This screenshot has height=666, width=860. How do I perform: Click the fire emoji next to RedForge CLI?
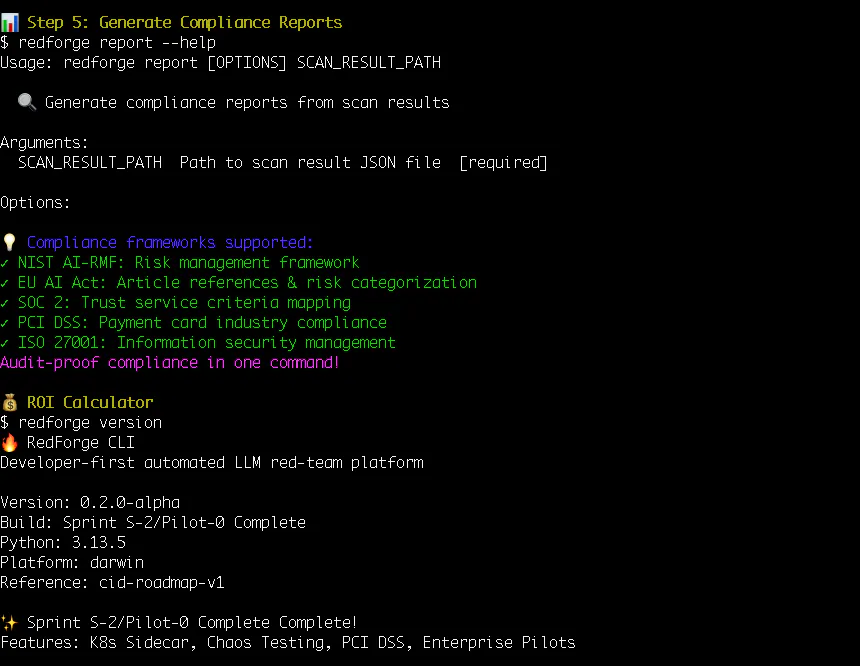(9, 442)
